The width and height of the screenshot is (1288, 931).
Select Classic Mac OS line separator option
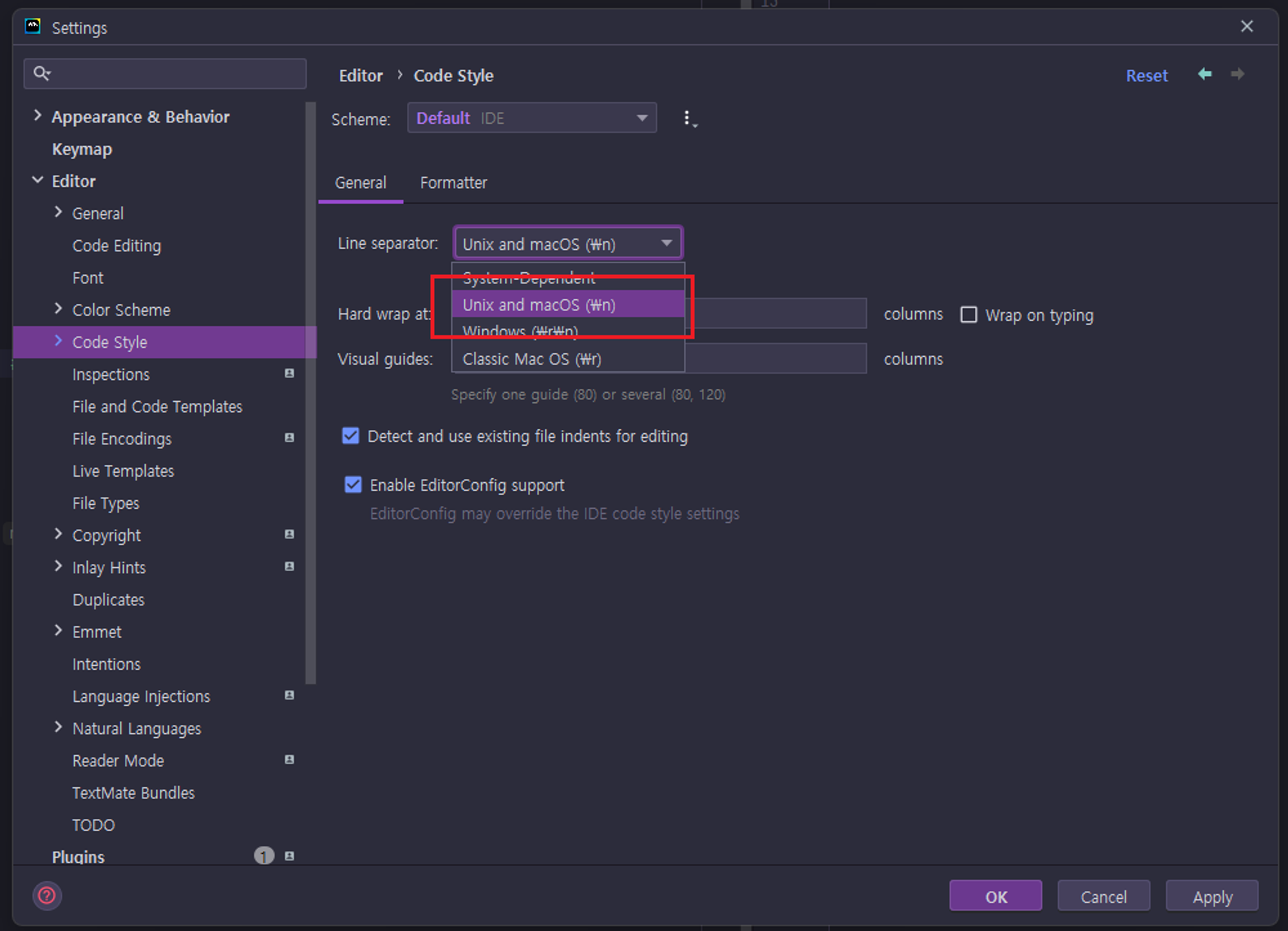click(532, 359)
